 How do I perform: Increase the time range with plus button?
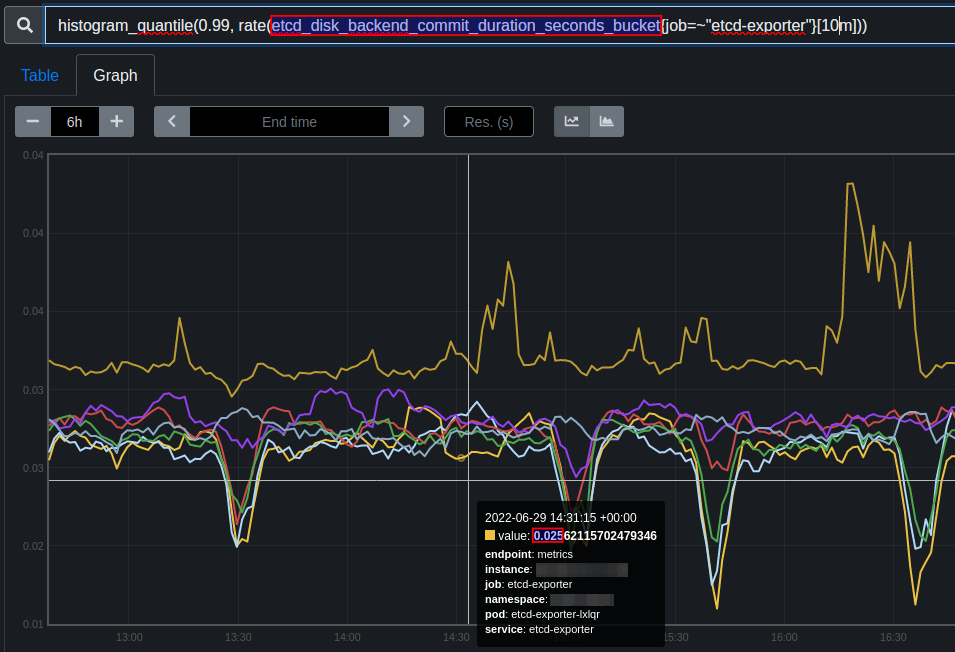point(116,122)
